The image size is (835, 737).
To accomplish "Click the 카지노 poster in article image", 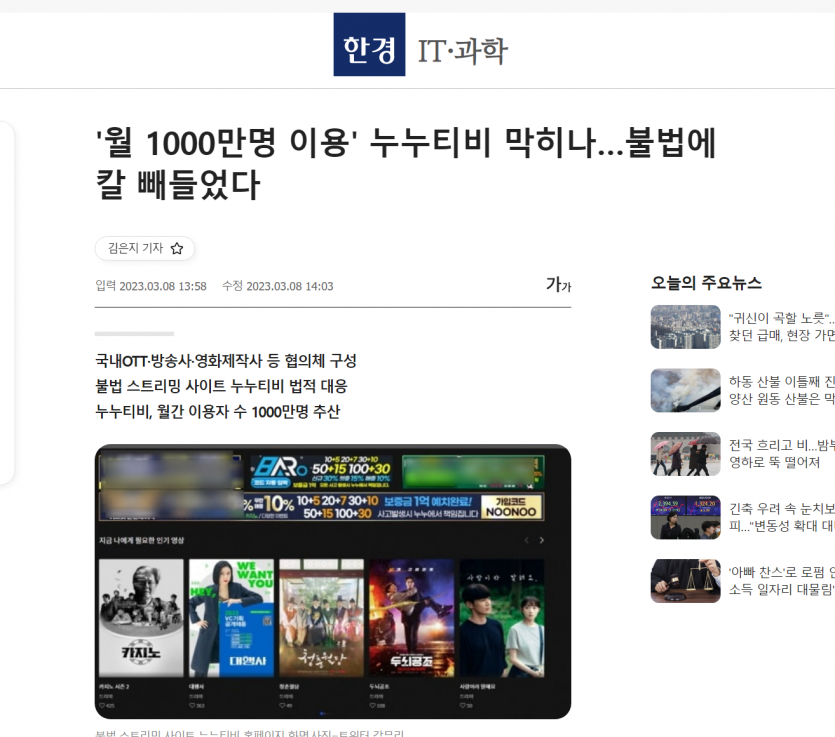I will click(141, 618).
